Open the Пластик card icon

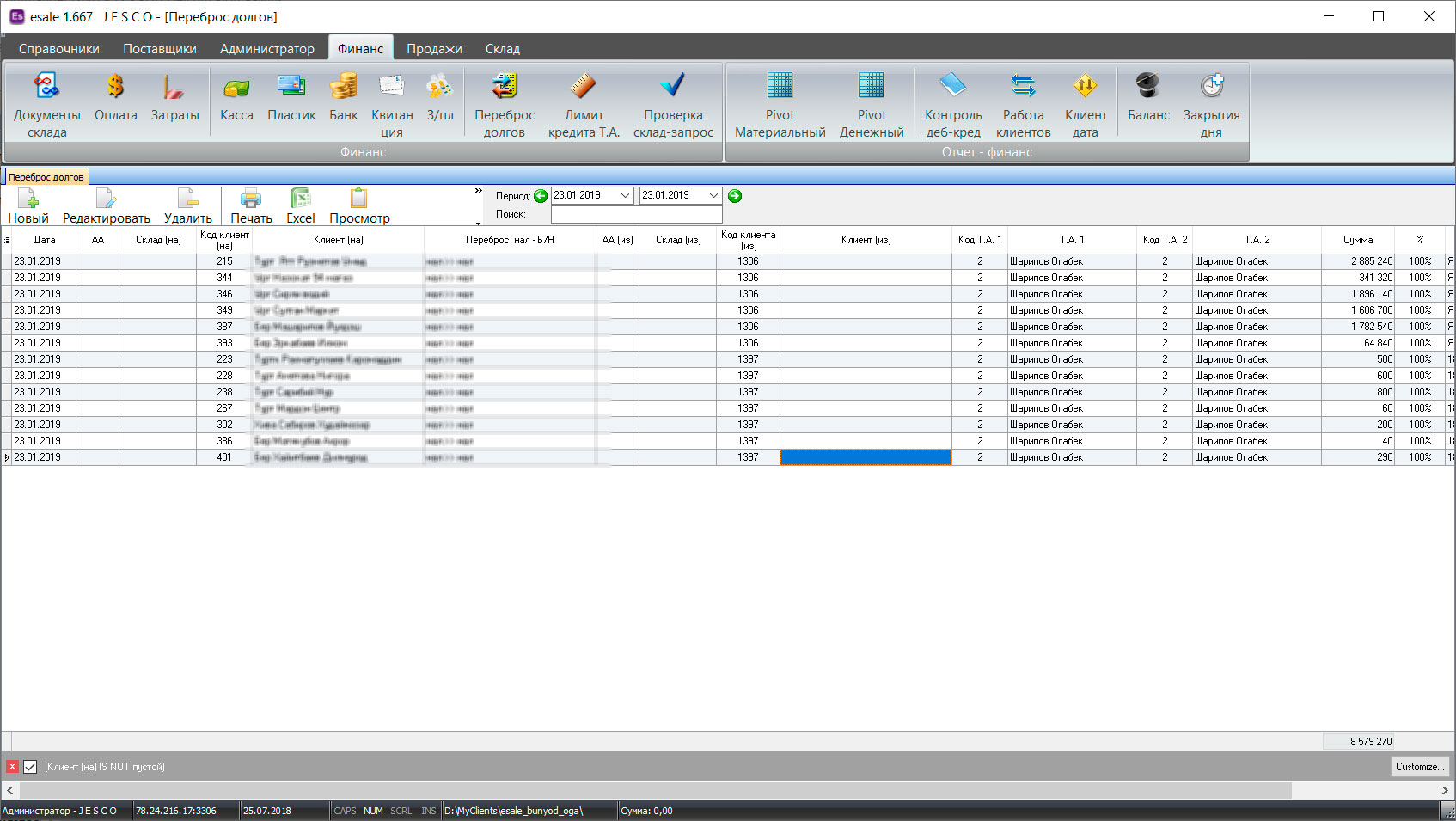(291, 96)
